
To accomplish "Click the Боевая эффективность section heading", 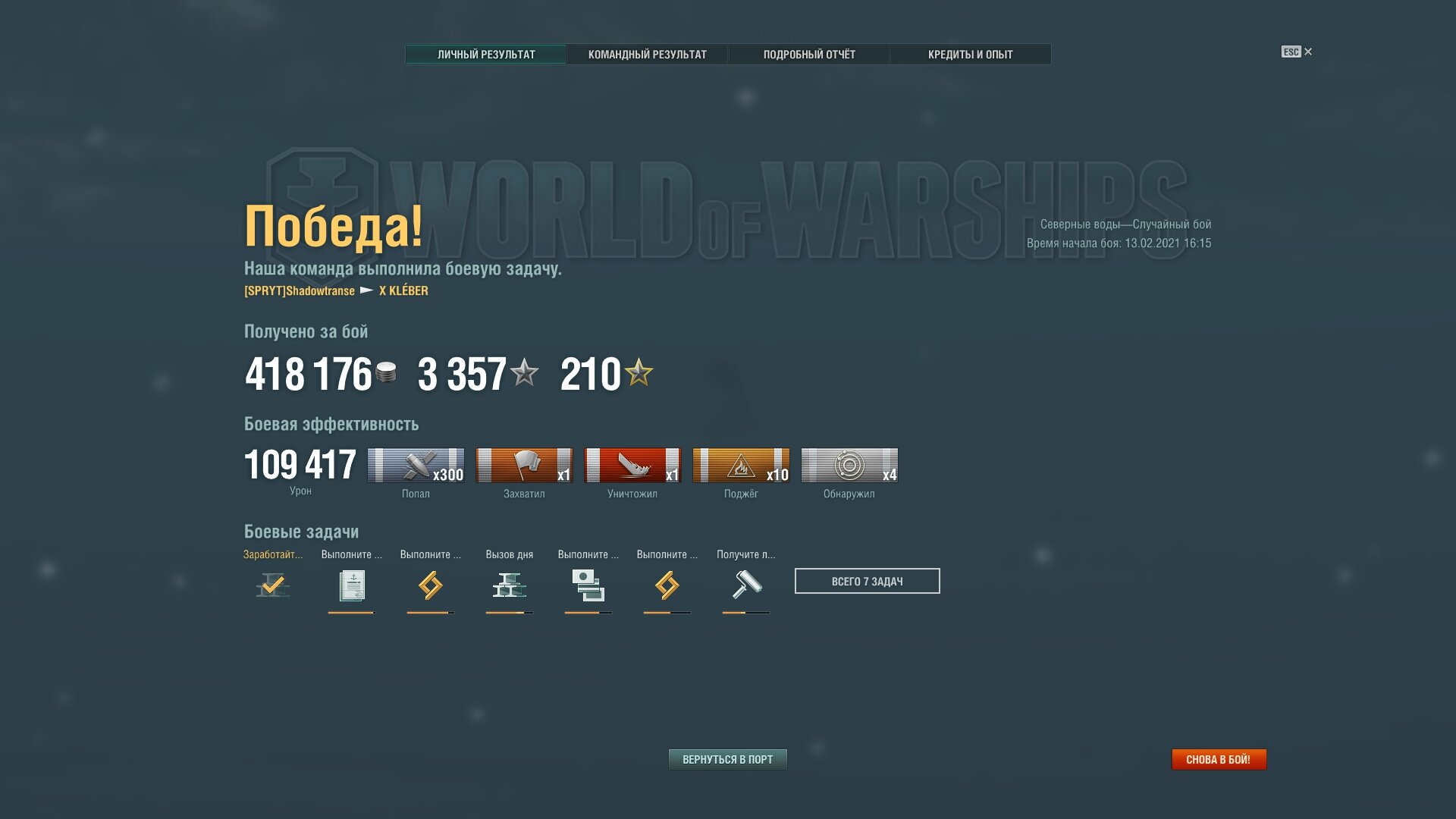I will (331, 424).
